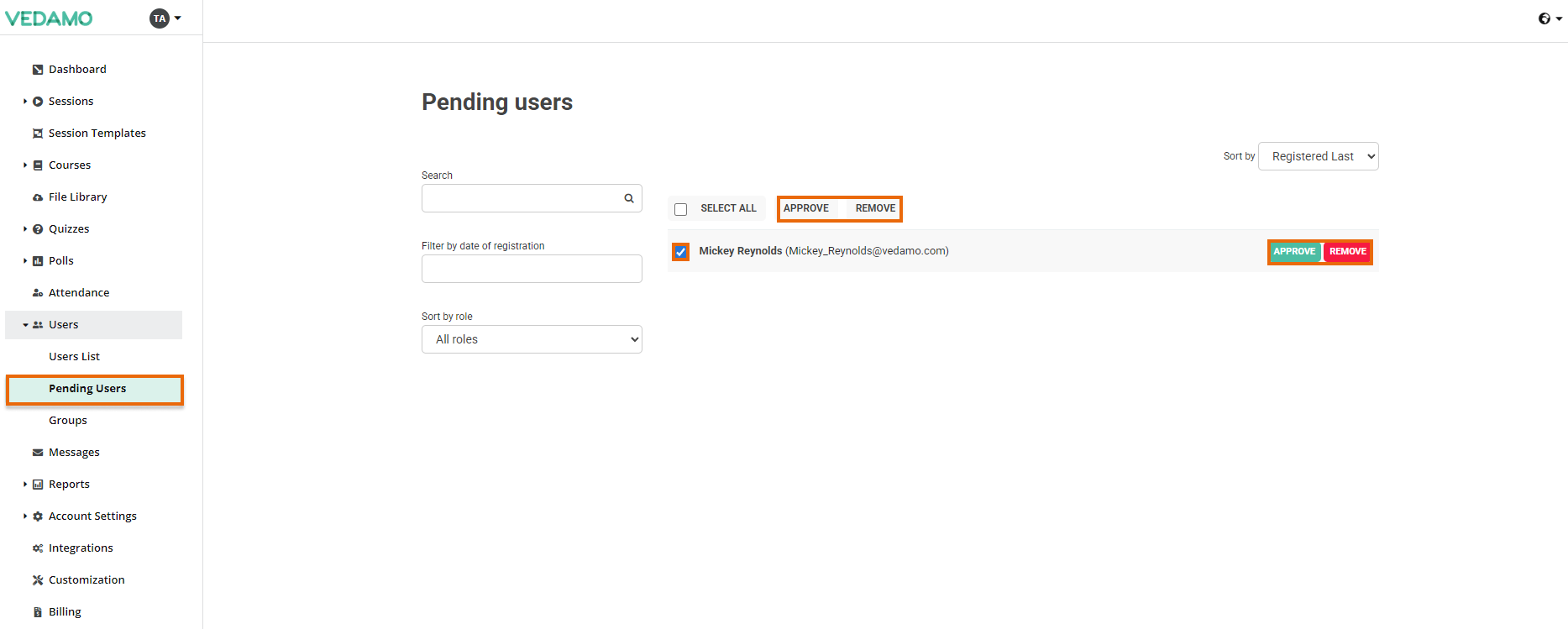Click the Pending users heading
The image size is (1568, 629).
coord(497,102)
